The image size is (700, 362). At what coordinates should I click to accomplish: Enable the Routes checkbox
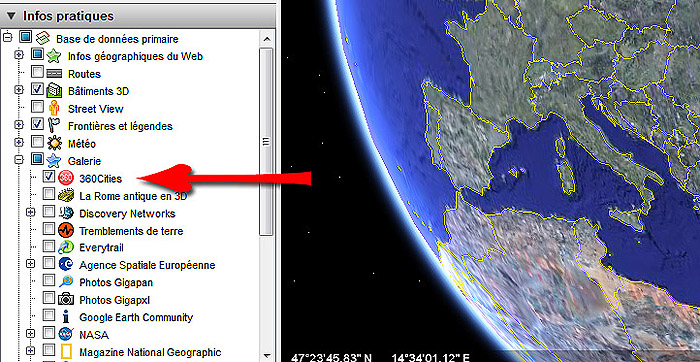point(38,72)
